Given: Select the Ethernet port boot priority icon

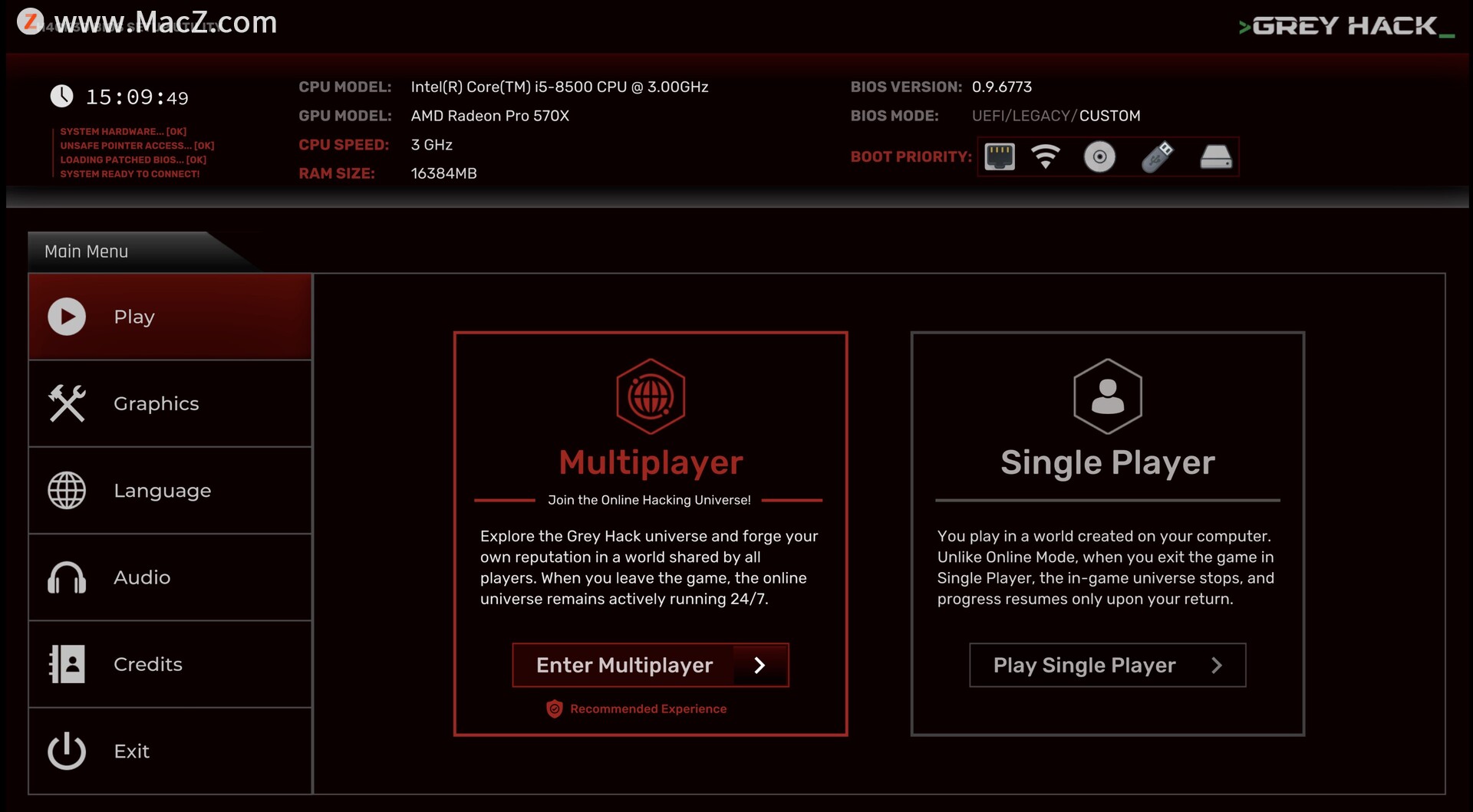Looking at the screenshot, I should tap(1000, 156).
